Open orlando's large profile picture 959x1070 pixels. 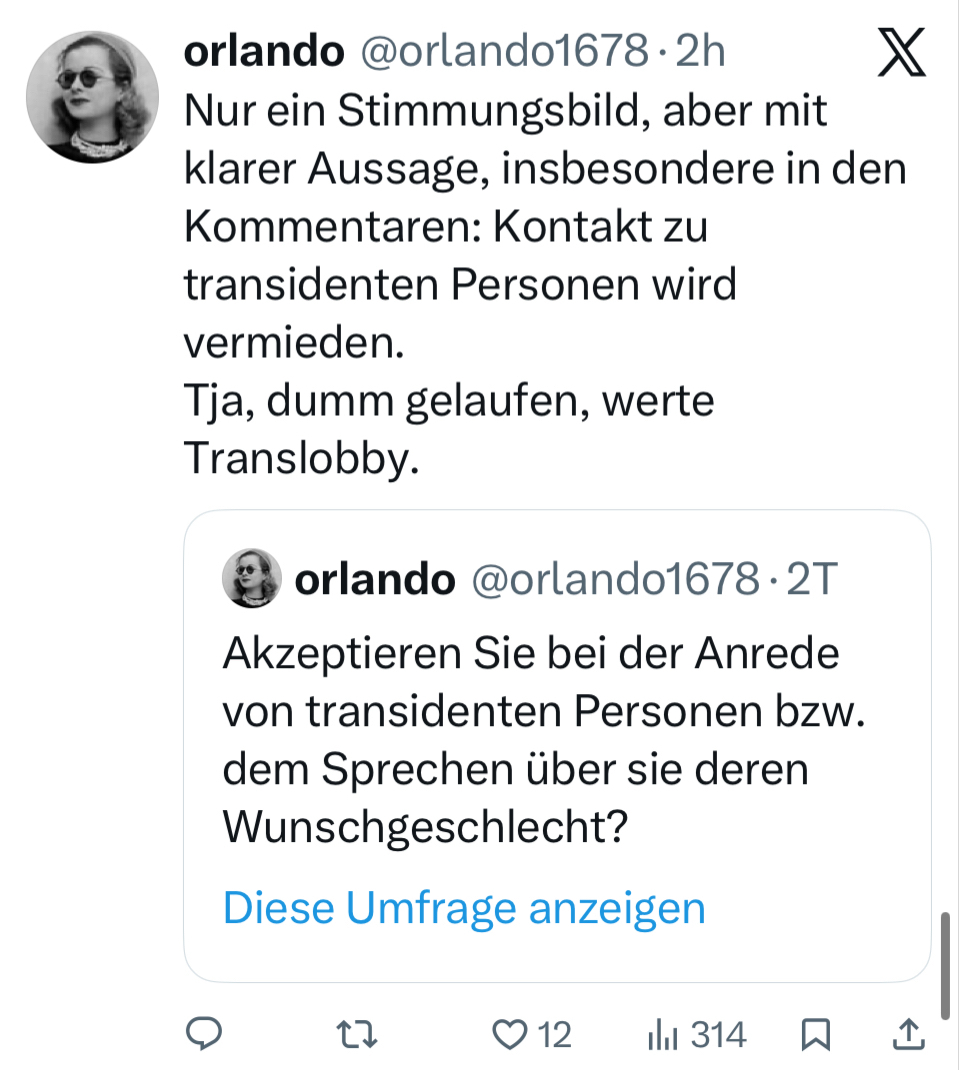click(93, 96)
